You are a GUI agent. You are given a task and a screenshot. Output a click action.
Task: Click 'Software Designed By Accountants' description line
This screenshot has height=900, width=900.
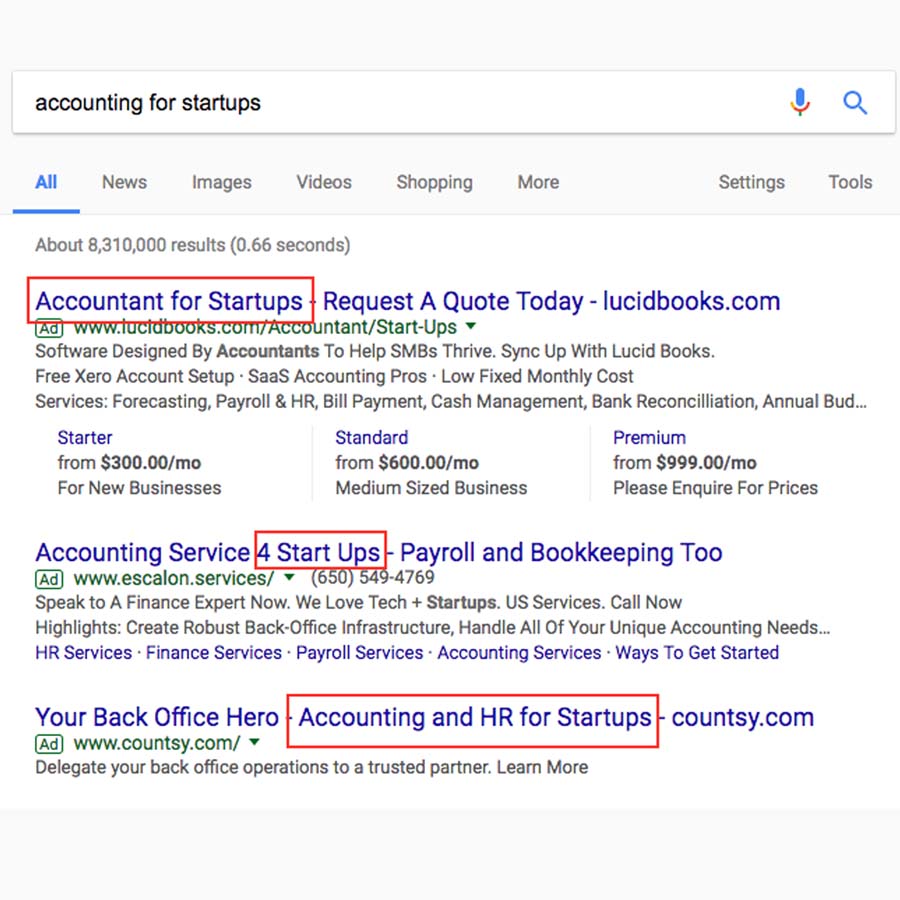(375, 351)
